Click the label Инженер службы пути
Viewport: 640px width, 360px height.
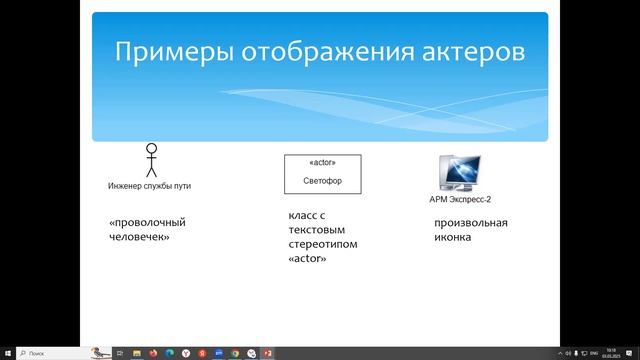149,186
